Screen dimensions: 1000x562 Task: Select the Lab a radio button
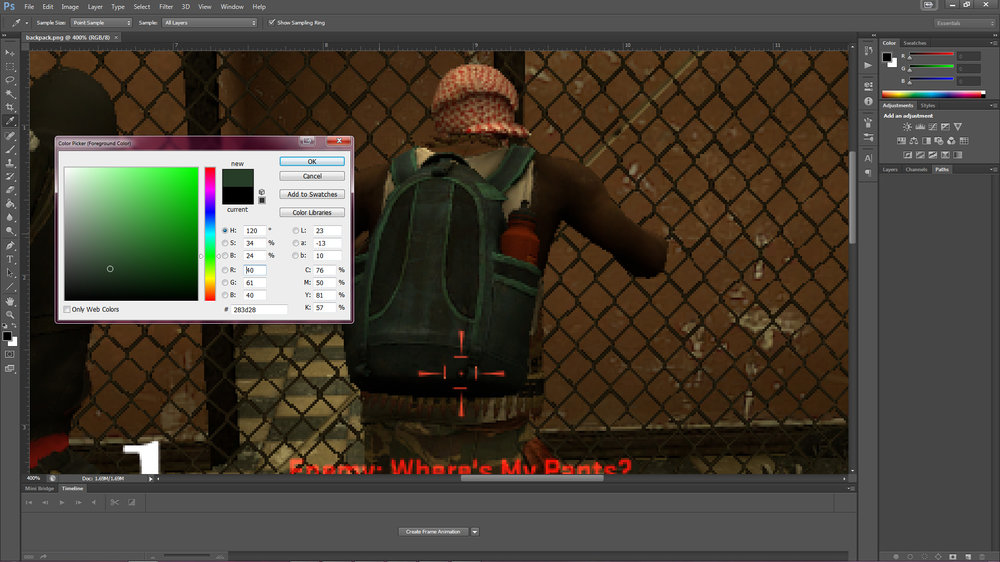pyautogui.click(x=295, y=243)
